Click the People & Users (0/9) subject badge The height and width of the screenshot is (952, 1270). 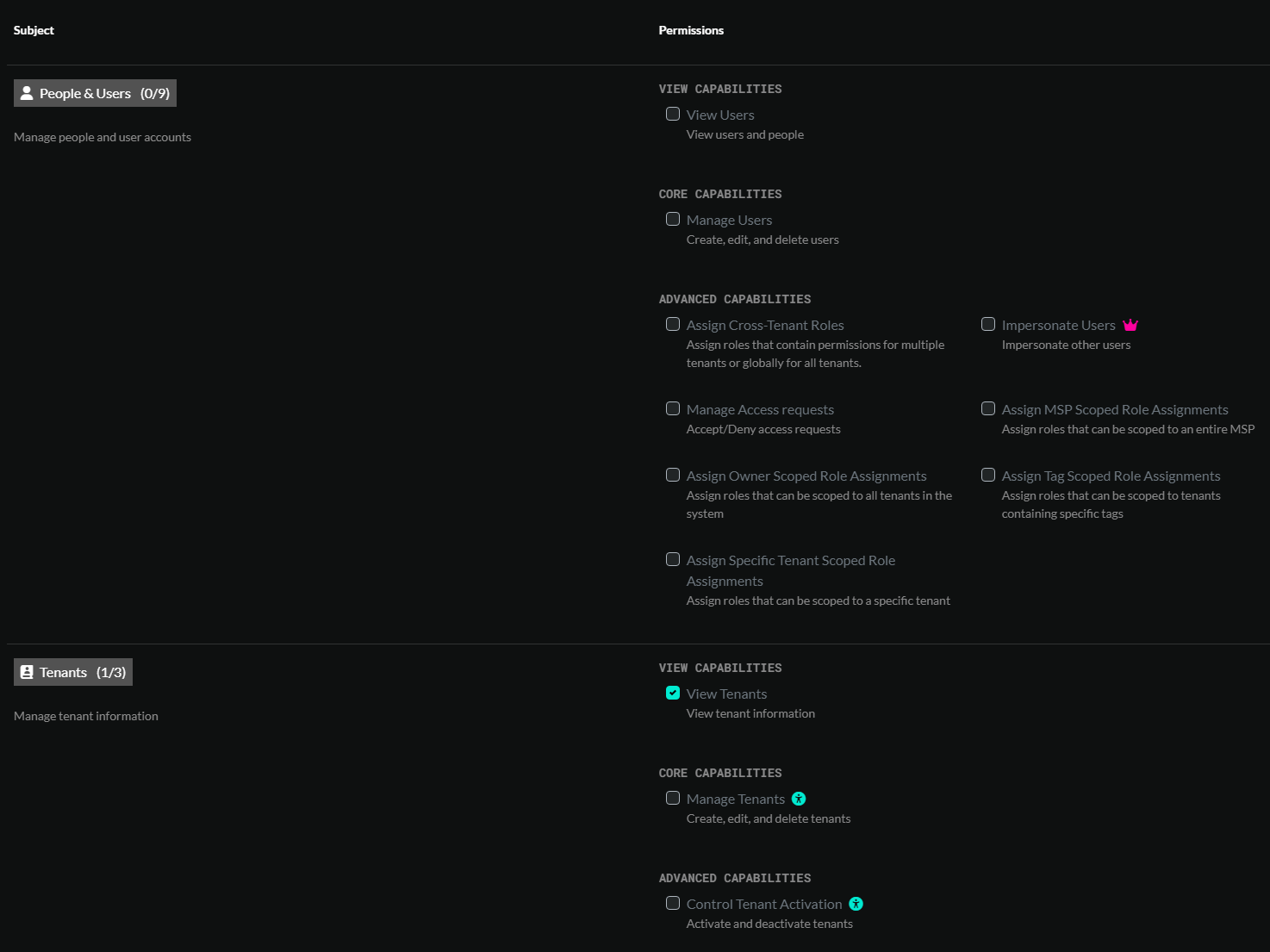coord(95,93)
